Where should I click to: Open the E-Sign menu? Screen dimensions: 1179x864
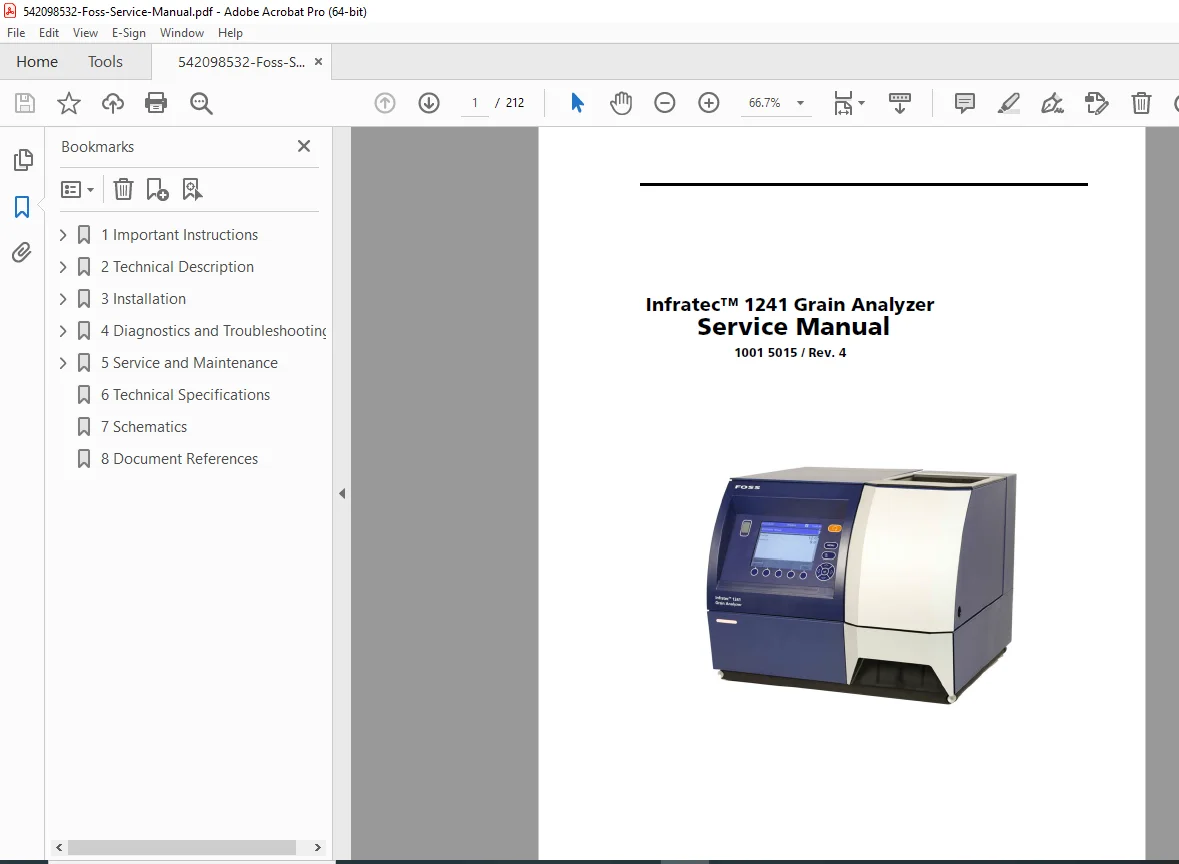[x=129, y=33]
